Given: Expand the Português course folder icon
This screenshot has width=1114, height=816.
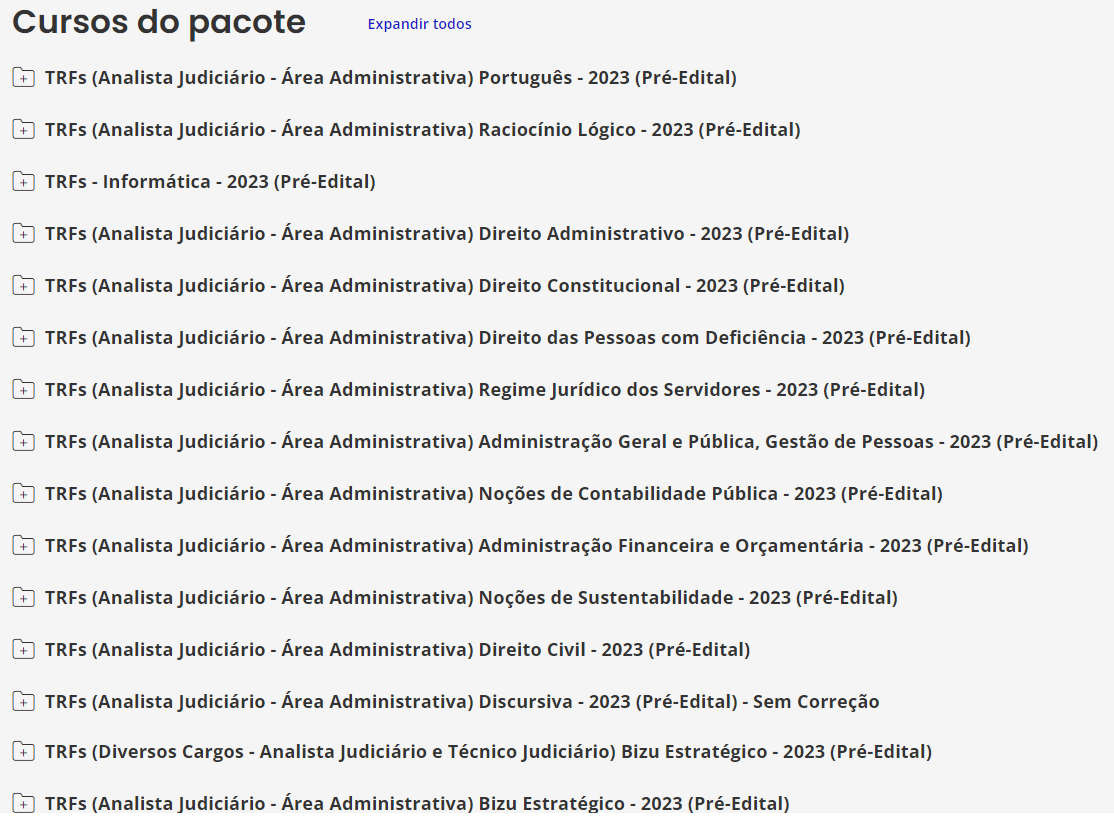Looking at the screenshot, I should point(23,77).
